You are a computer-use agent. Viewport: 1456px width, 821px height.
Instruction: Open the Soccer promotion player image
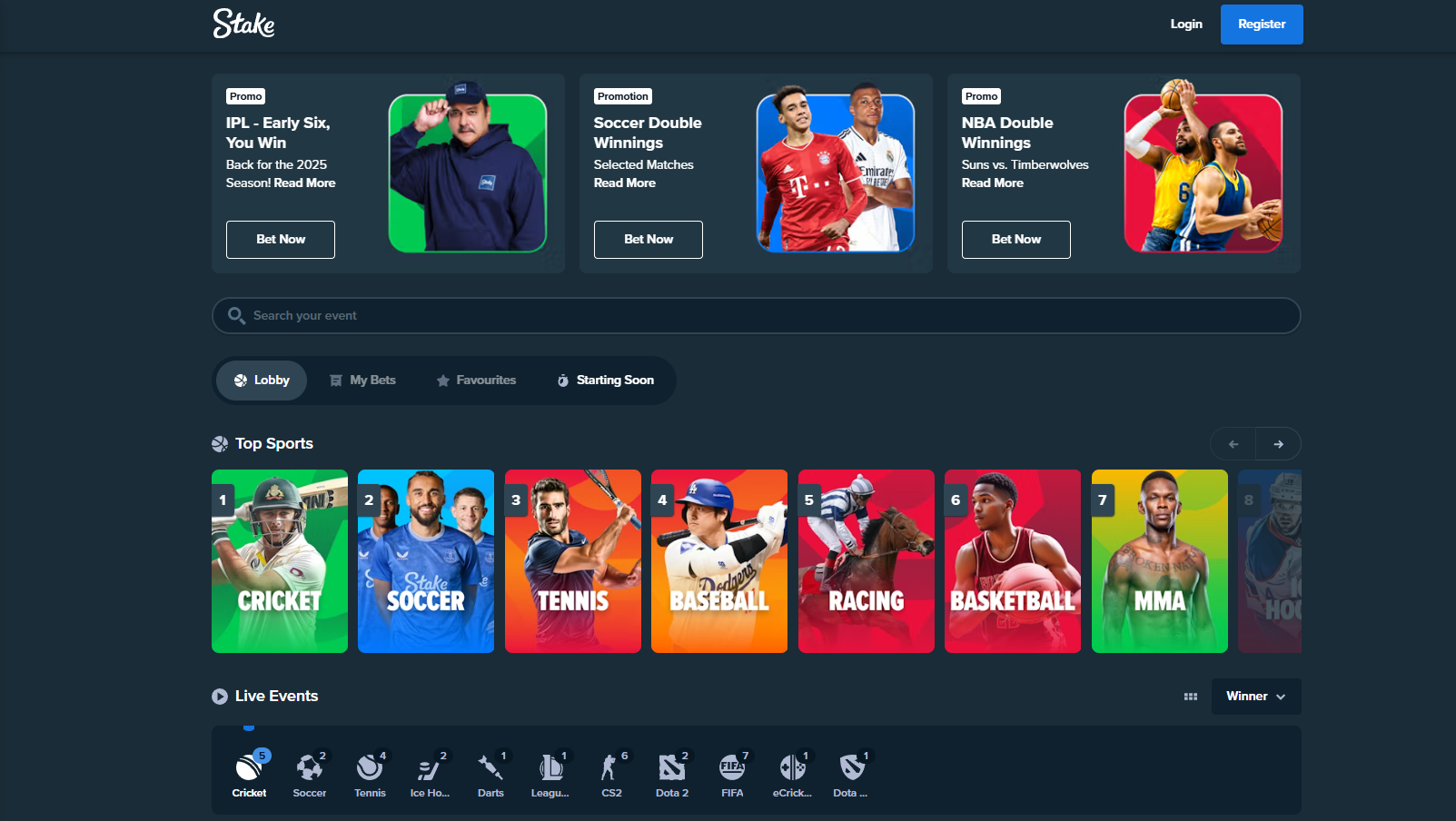[x=836, y=169]
